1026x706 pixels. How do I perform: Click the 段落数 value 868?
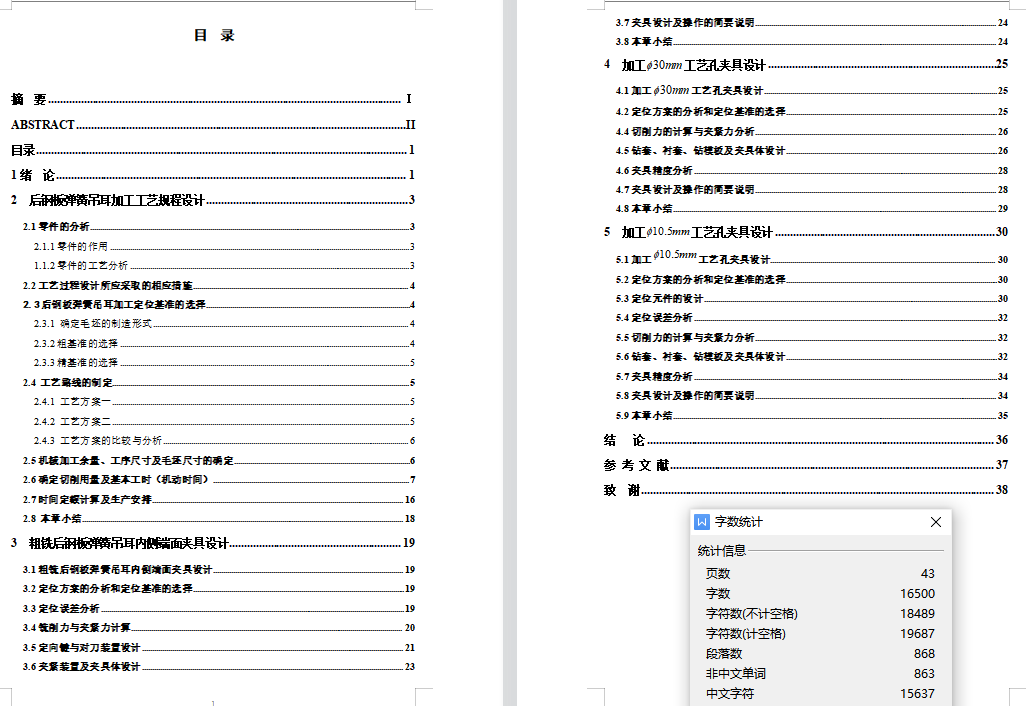click(924, 654)
